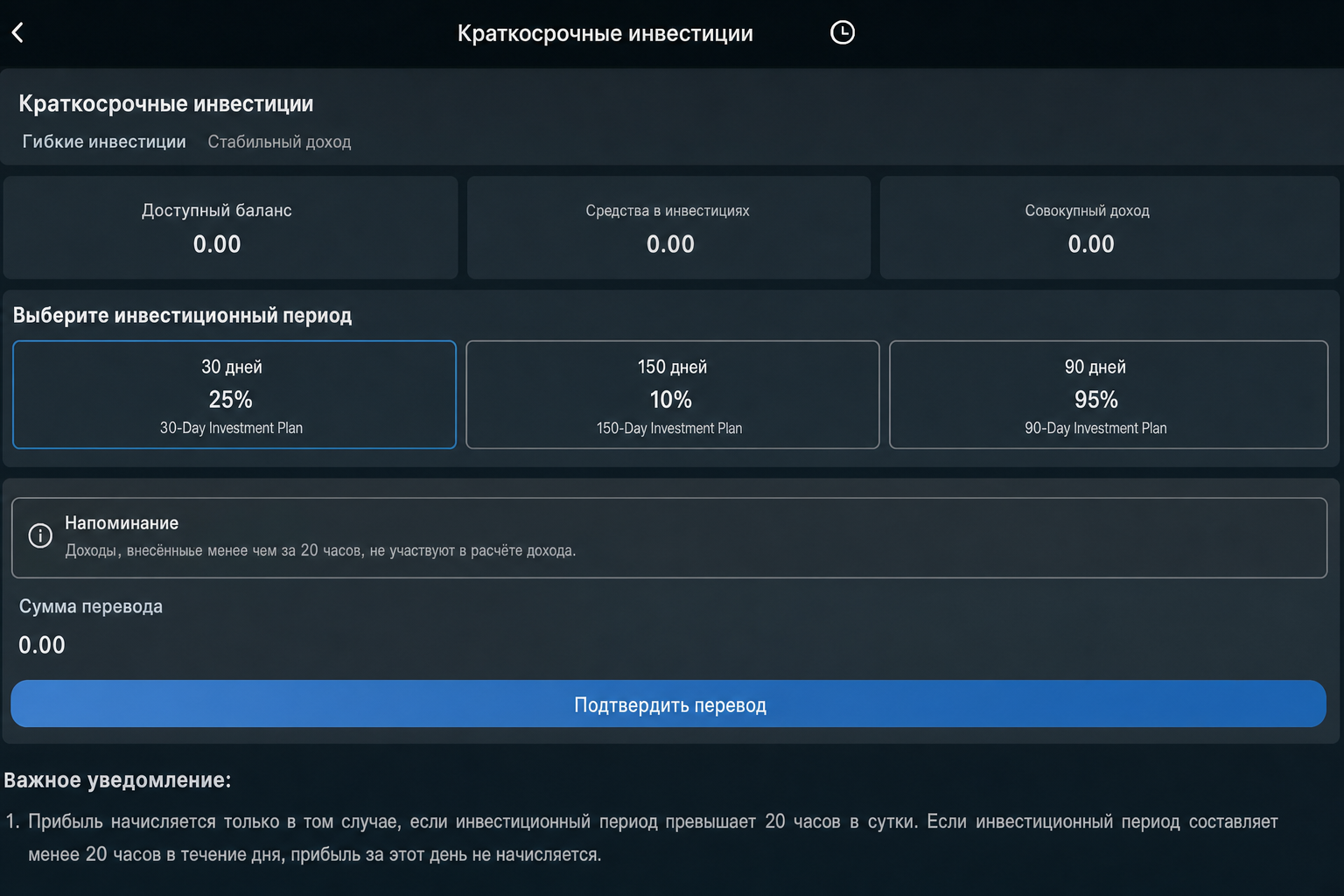Click notice item 1 about Прибыль начисляется

coord(642,837)
